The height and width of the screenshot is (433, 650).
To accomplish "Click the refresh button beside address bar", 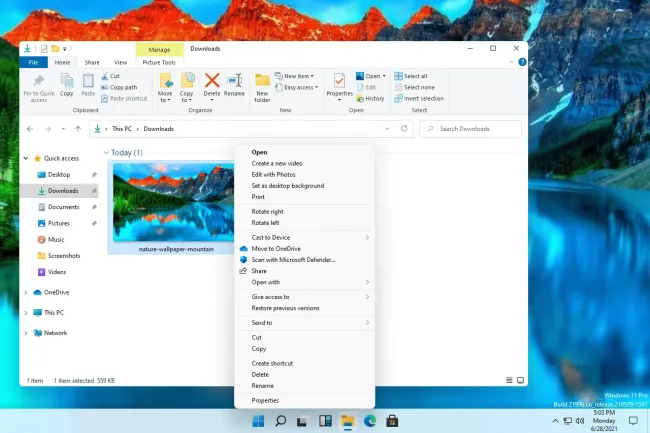I will coord(404,129).
